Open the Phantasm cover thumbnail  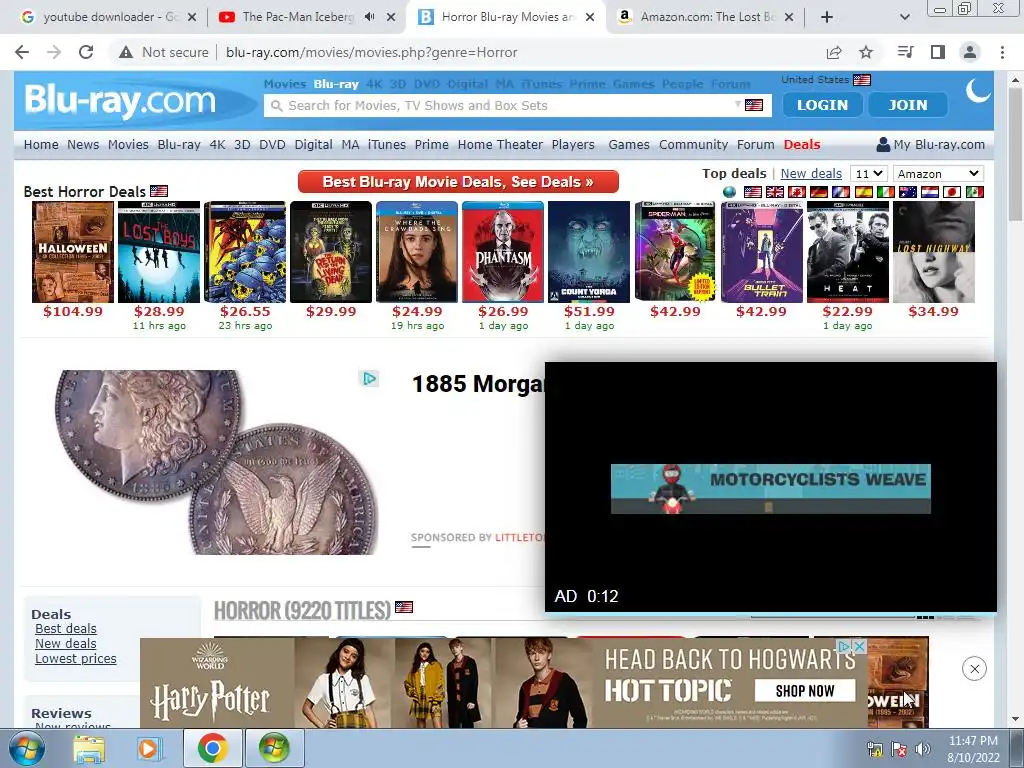tap(503, 252)
